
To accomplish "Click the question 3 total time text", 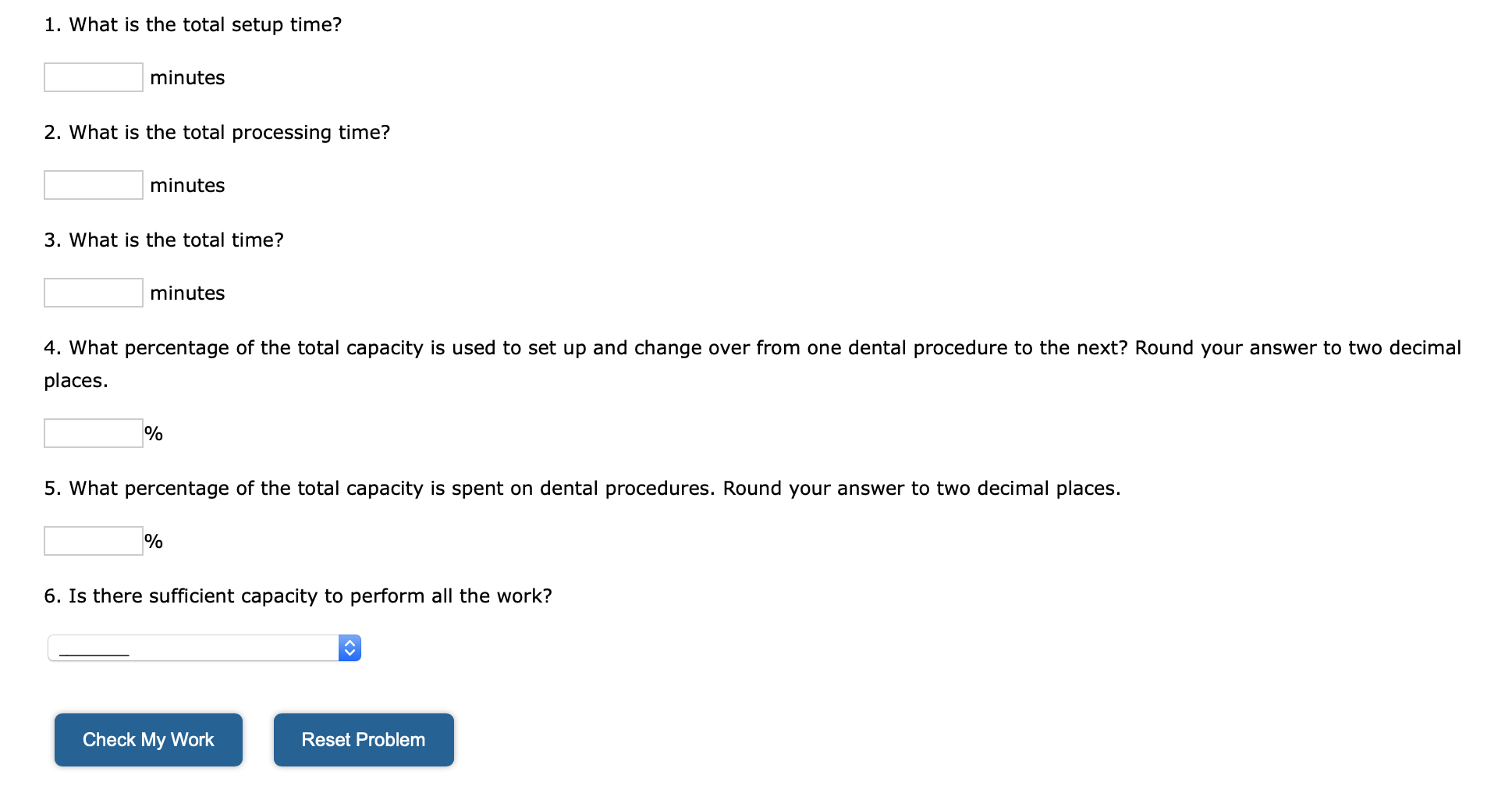I will click(165, 240).
